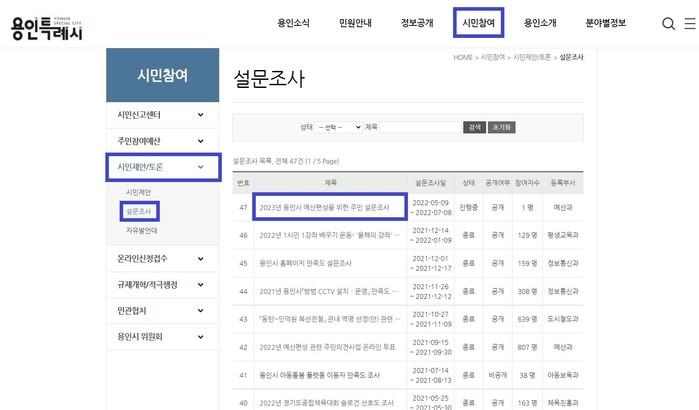Viewport: 699px width, 410px height.
Task: Click the 807 명 participant count
Action: [527, 347]
